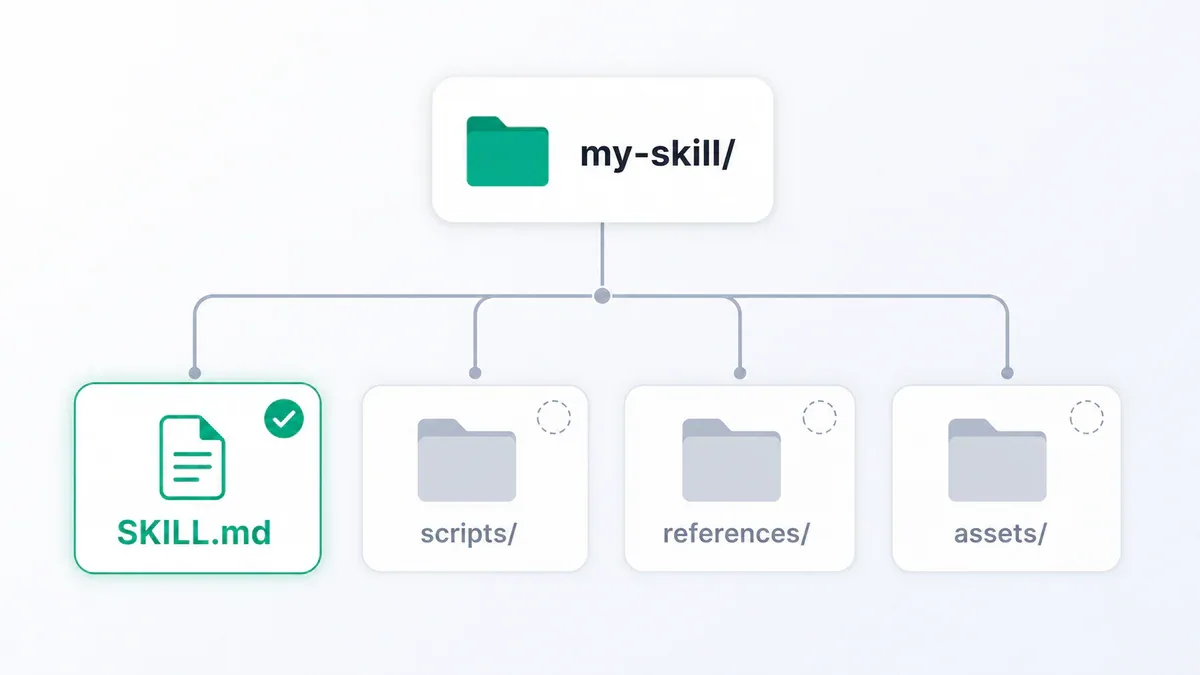
Task: Click the "my-skill/" label text
Action: [x=657, y=155]
